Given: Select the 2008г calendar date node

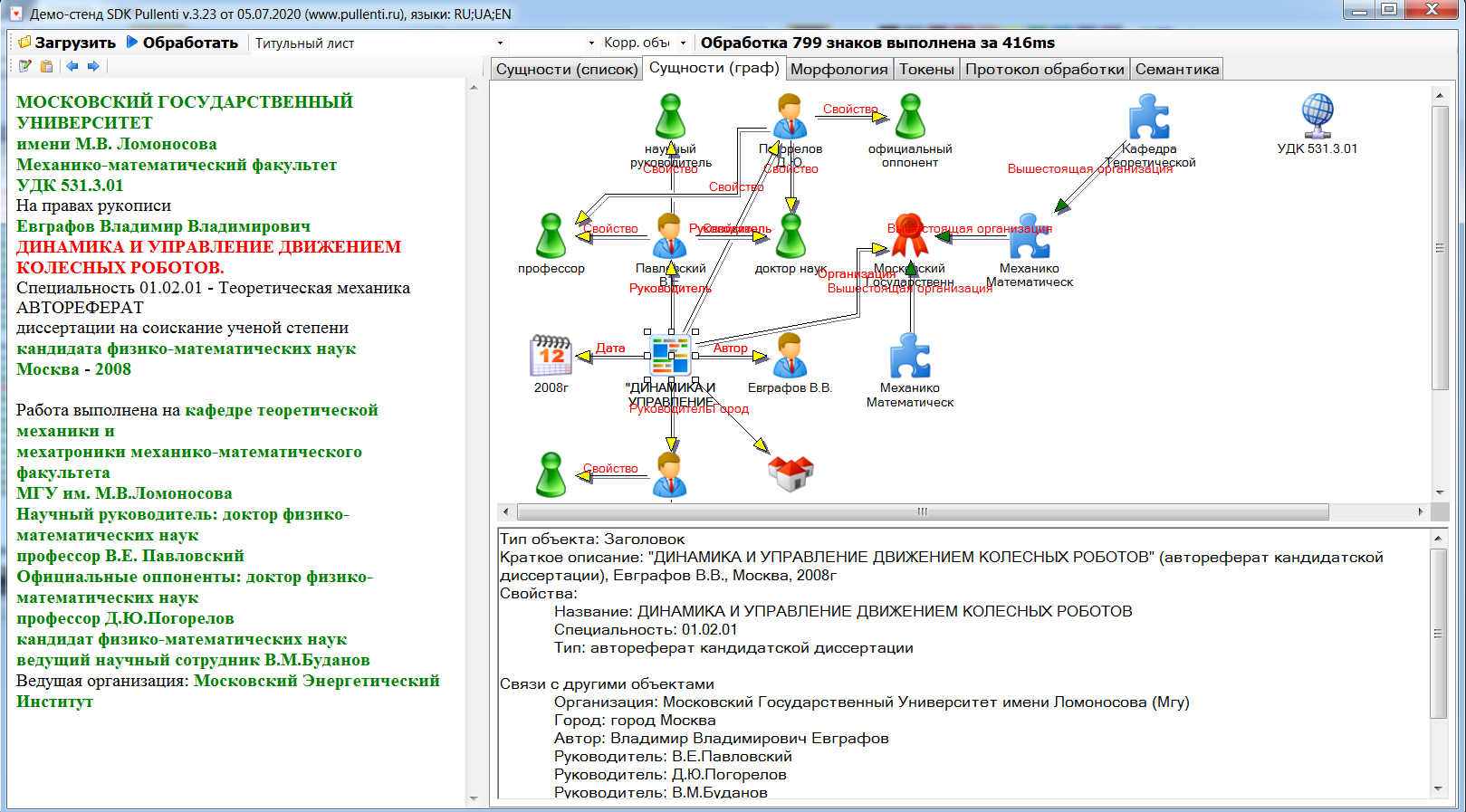Looking at the screenshot, I should (551, 356).
